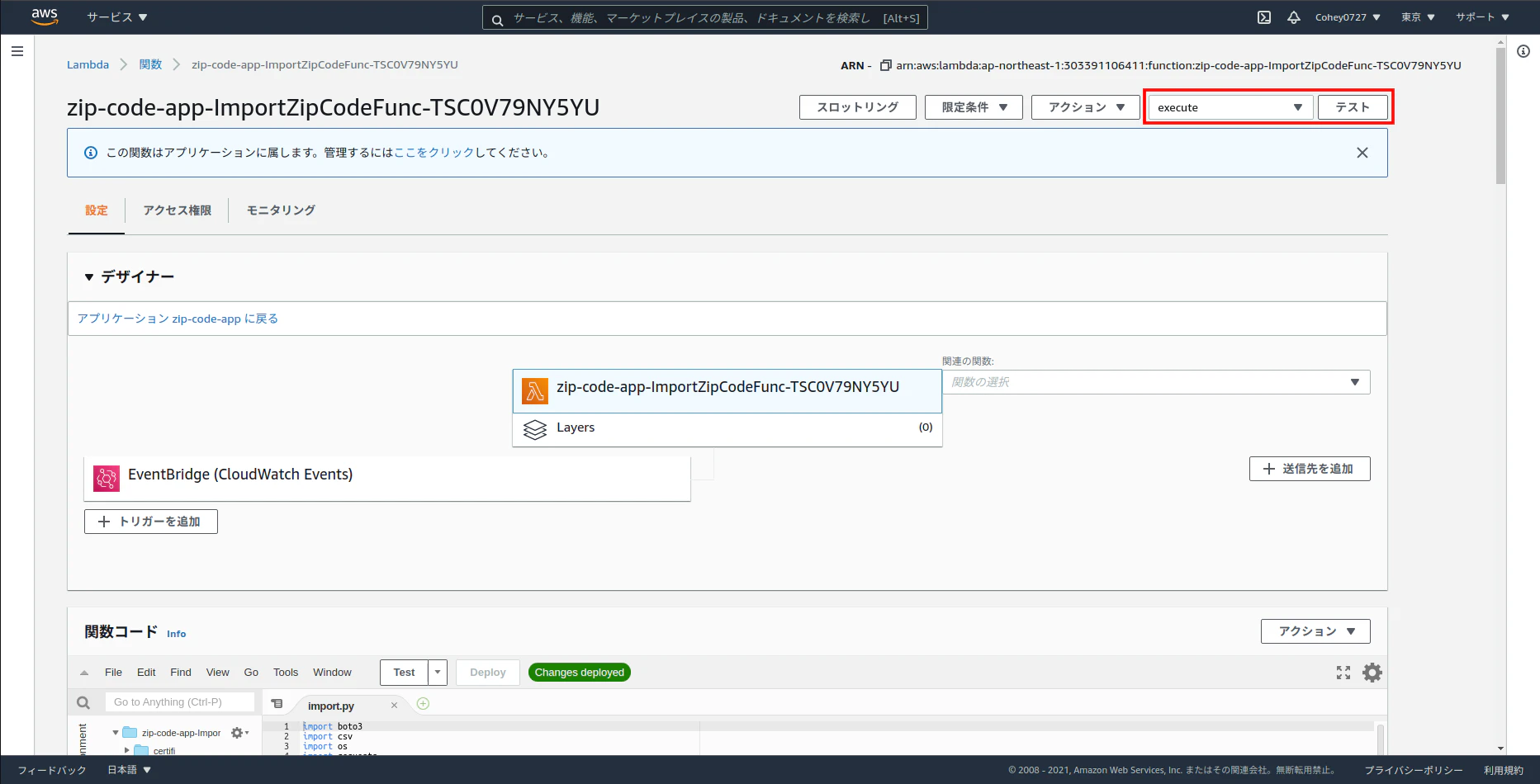Close the import.py editor tab

pyautogui.click(x=394, y=705)
